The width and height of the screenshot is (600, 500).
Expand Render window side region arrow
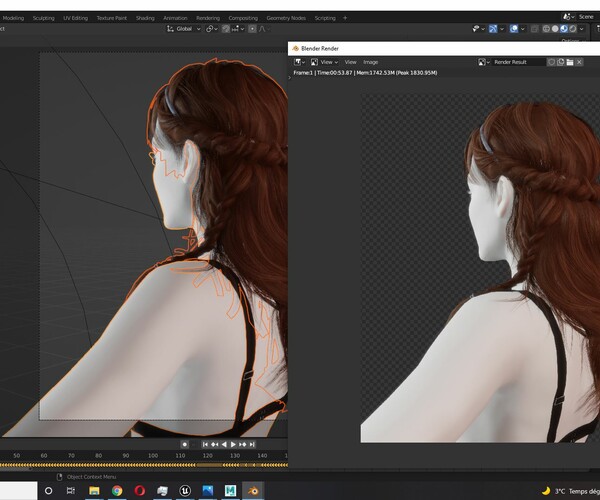point(290,78)
